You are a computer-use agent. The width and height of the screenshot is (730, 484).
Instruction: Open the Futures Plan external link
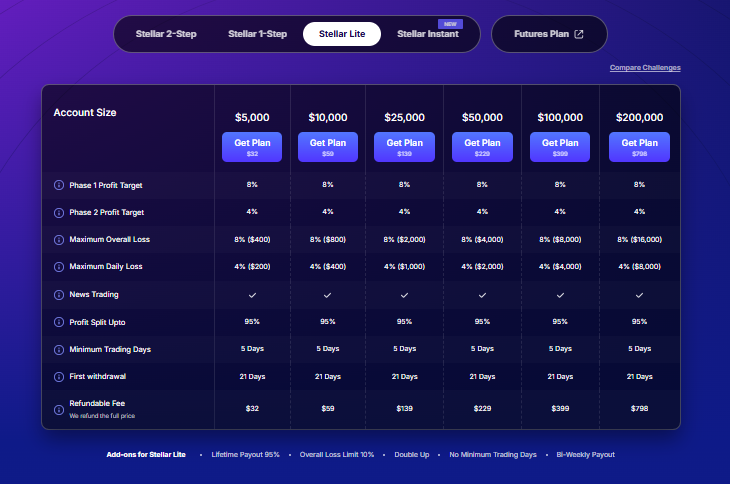[548, 34]
